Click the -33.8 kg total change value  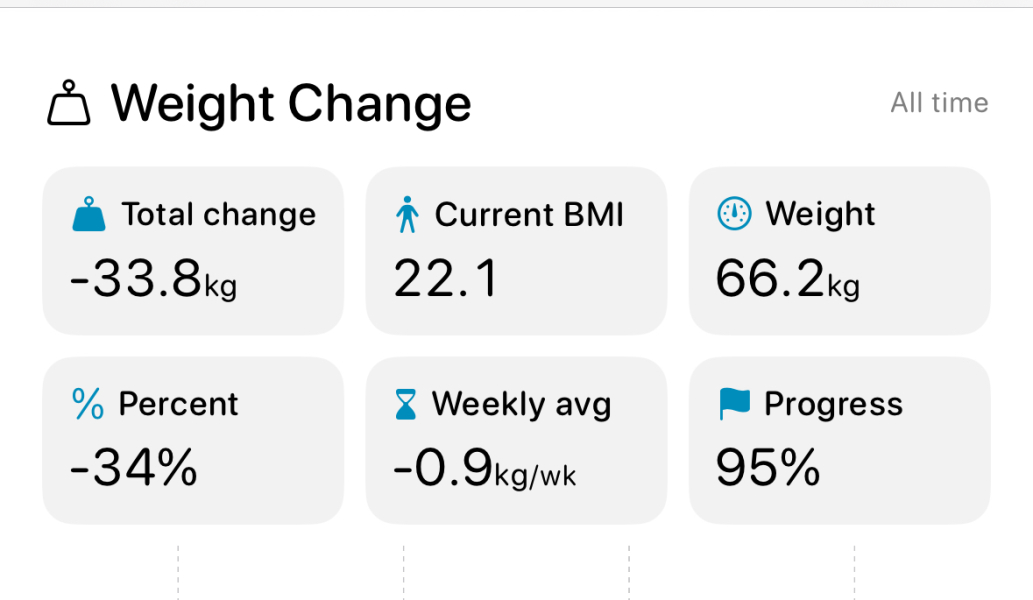153,280
